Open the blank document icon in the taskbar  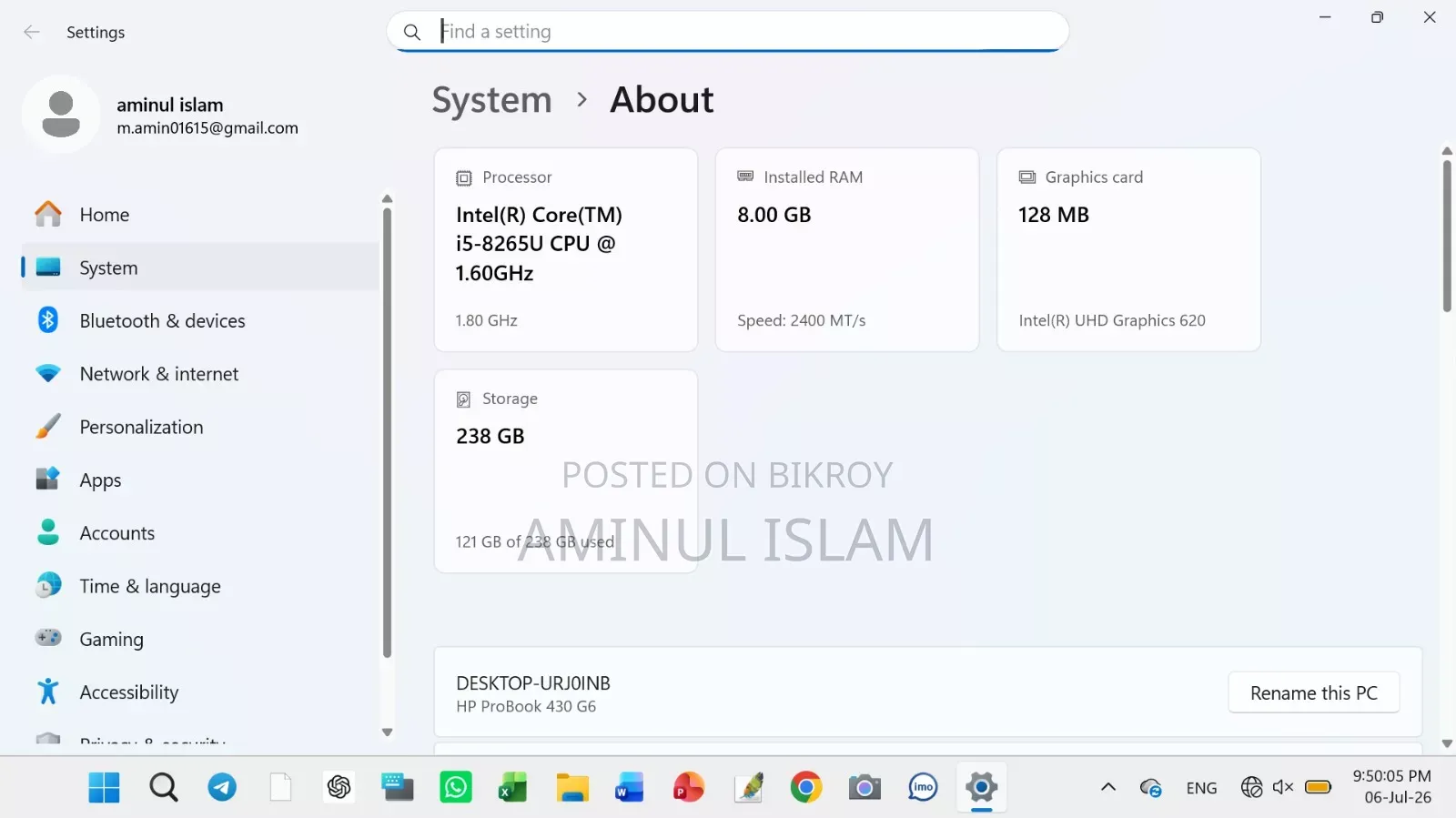pyautogui.click(x=280, y=787)
